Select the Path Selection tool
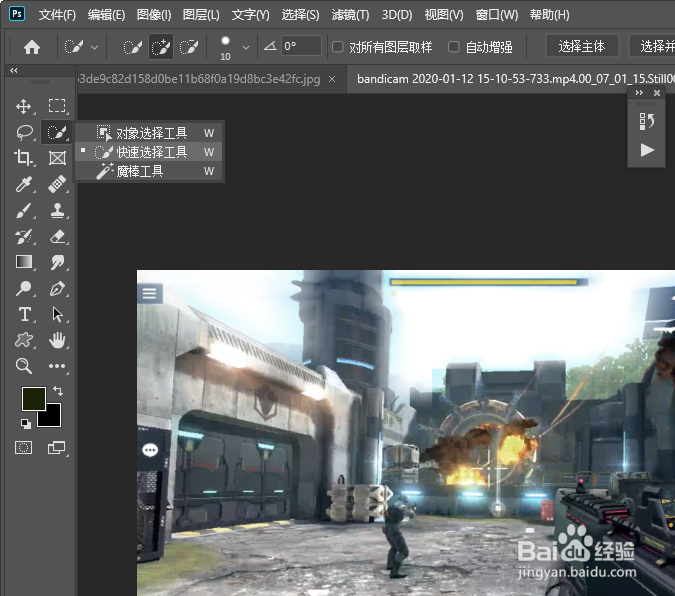Image resolution: width=675 pixels, height=596 pixels. [57, 314]
